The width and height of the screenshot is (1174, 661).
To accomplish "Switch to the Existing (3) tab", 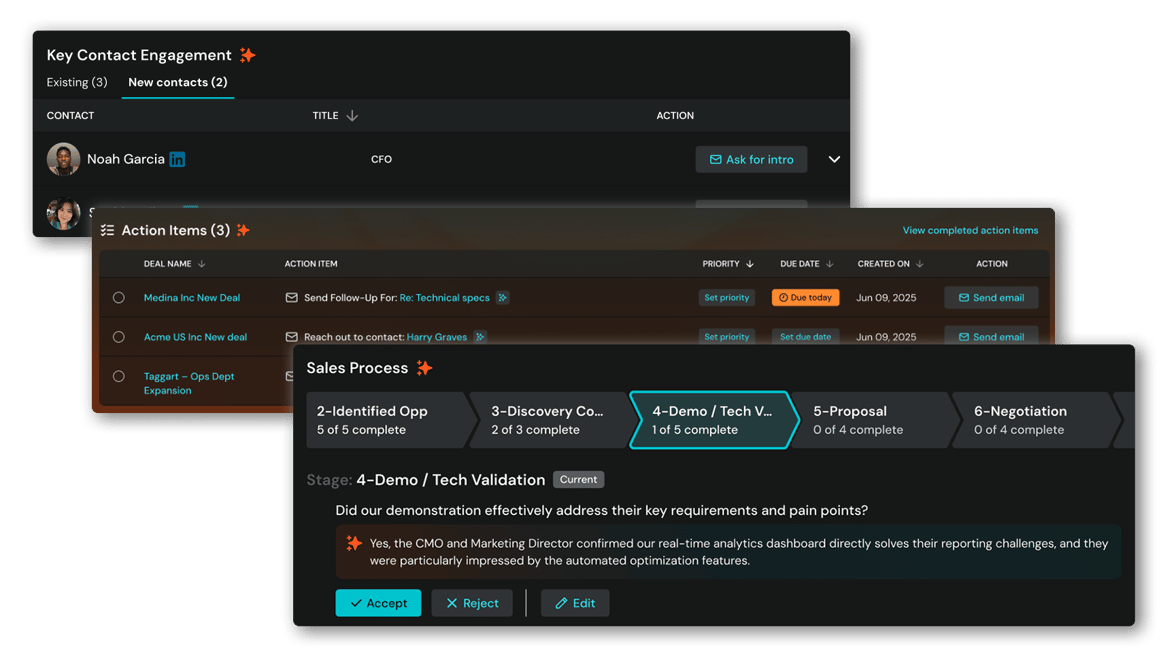I will pyautogui.click(x=77, y=82).
